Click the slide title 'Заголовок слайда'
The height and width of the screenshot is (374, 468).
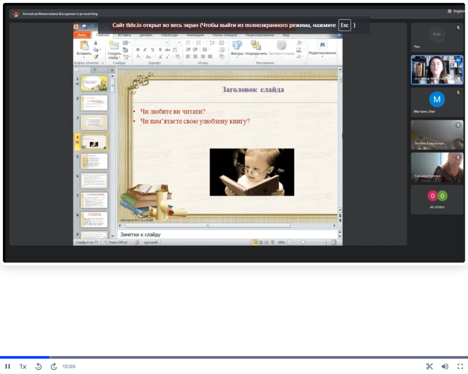coord(253,89)
